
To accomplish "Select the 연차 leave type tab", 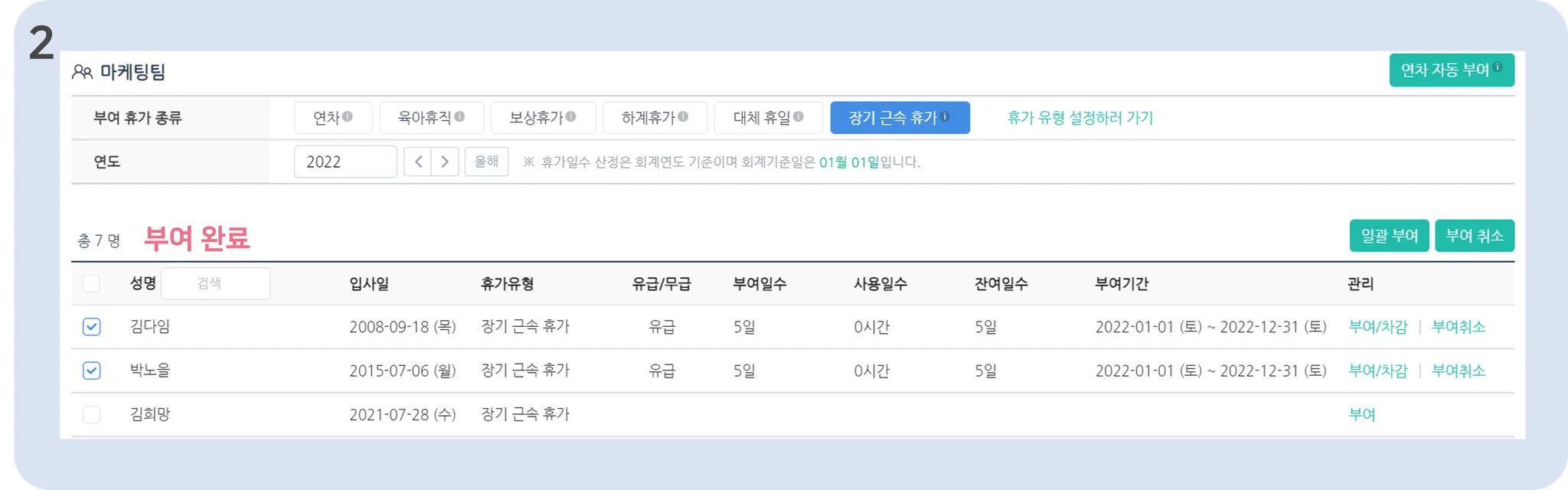I will pos(333,117).
